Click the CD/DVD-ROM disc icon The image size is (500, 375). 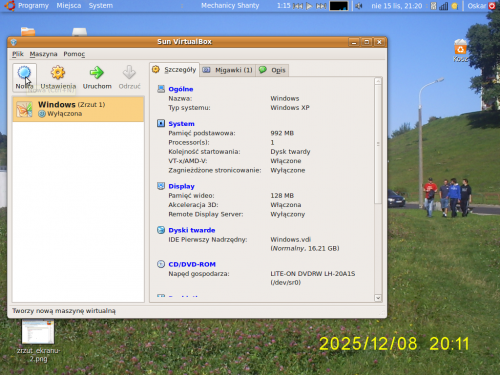click(x=161, y=264)
